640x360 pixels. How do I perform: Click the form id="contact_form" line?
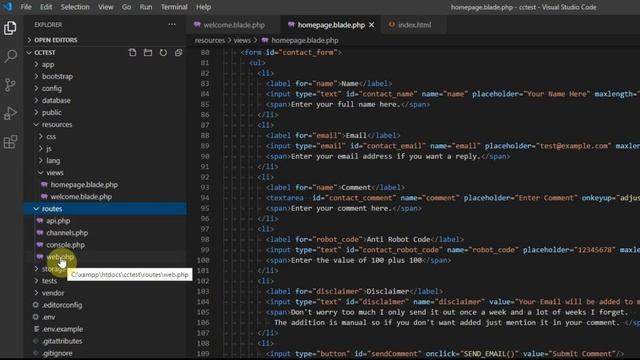291,52
